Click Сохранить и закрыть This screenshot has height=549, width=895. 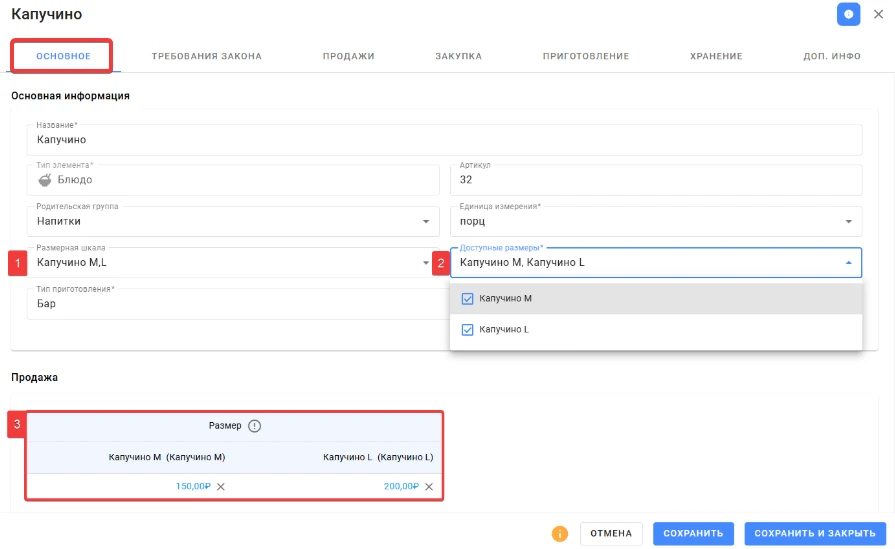(815, 534)
